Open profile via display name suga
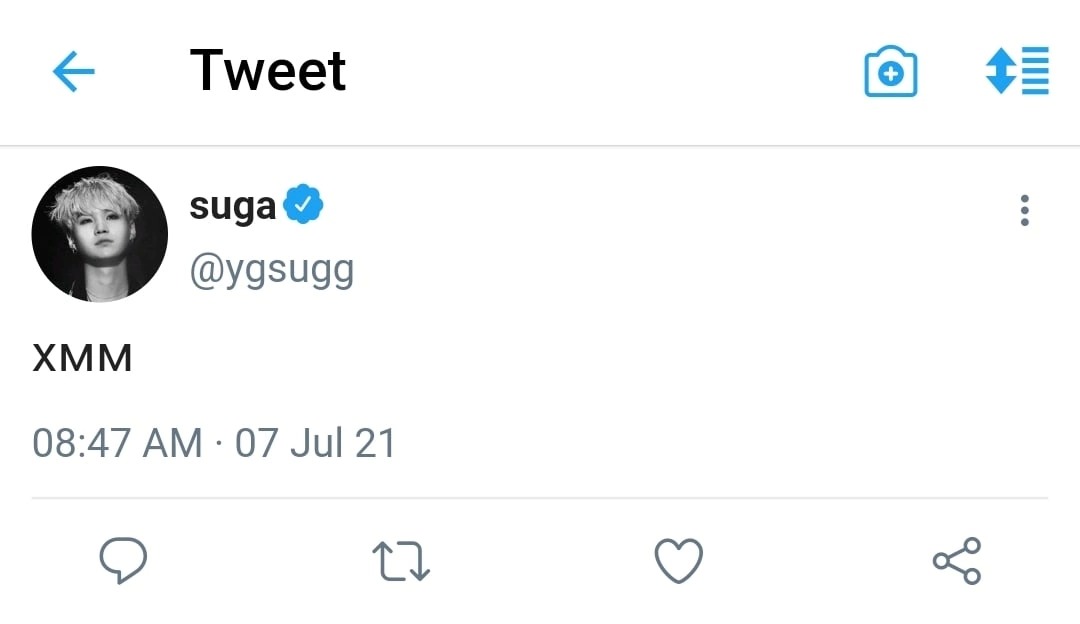Viewport: 1080px width, 624px height. 232,207
